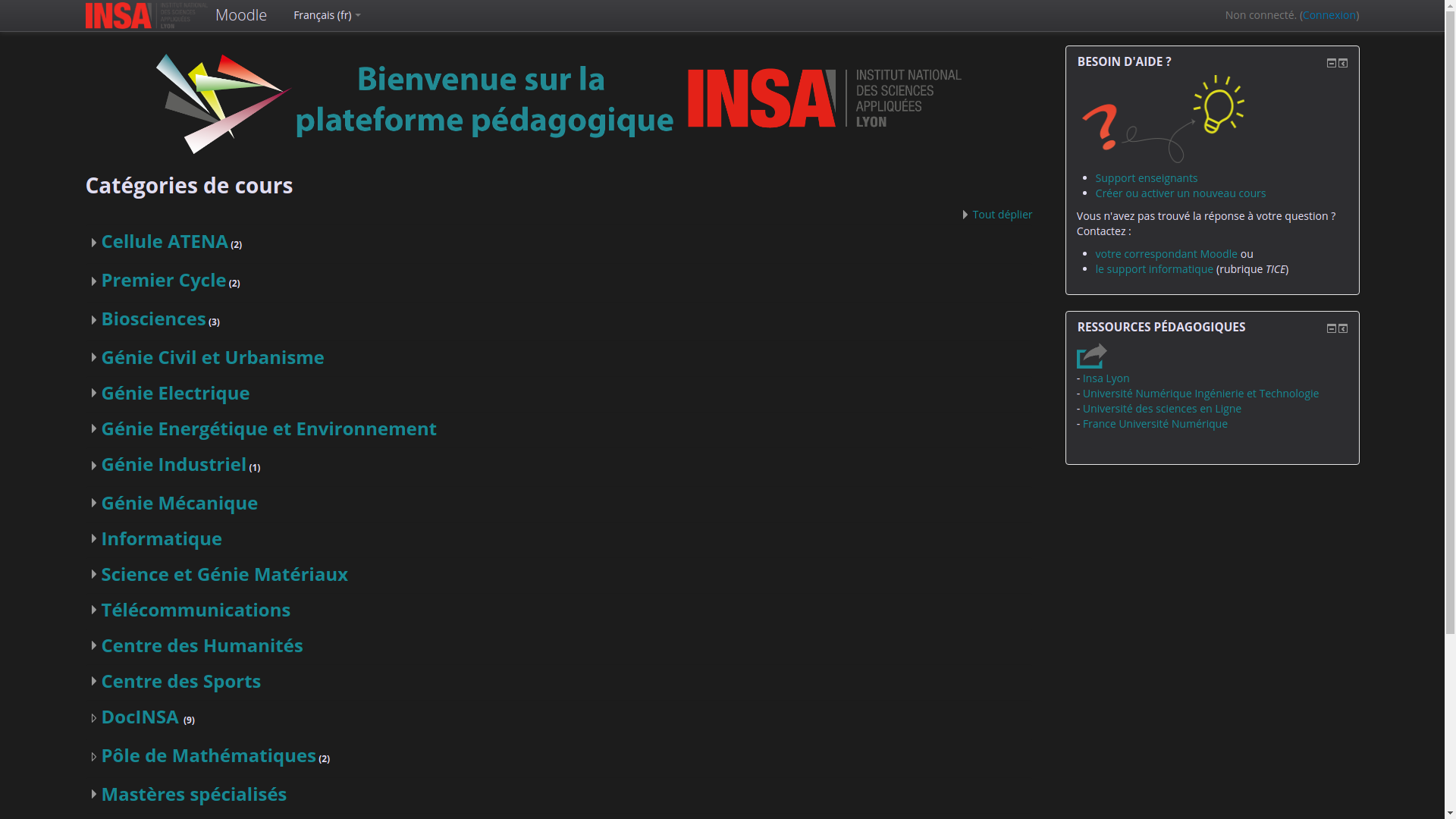Viewport: 1456px width, 819px height.
Task: Open the Pôle de Mathématiques category
Action: (x=208, y=755)
